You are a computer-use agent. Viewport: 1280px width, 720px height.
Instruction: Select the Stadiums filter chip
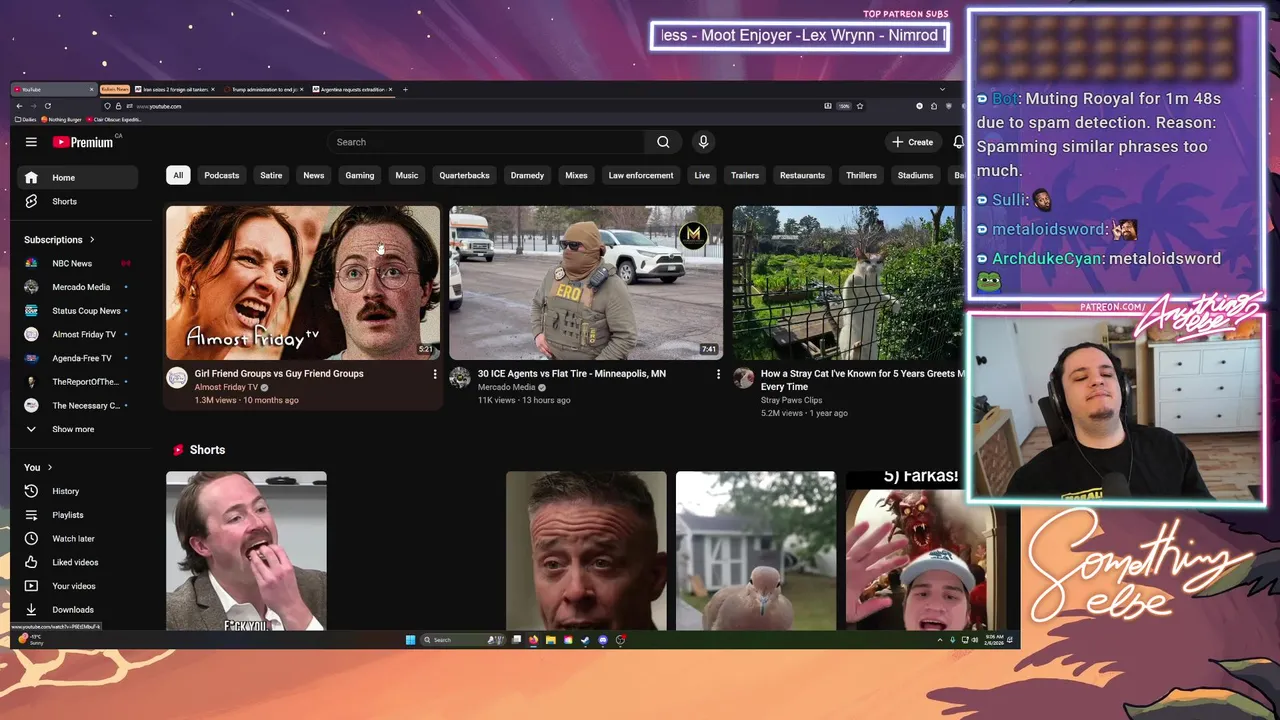click(x=915, y=175)
